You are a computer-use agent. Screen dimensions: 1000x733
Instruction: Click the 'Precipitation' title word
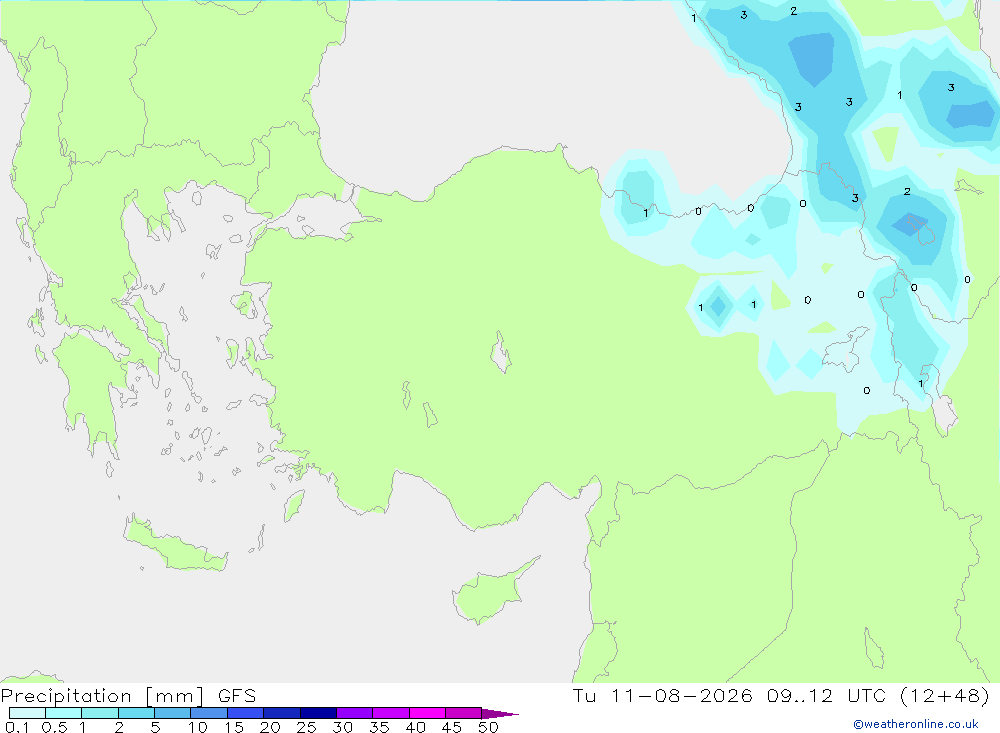click(x=66, y=696)
